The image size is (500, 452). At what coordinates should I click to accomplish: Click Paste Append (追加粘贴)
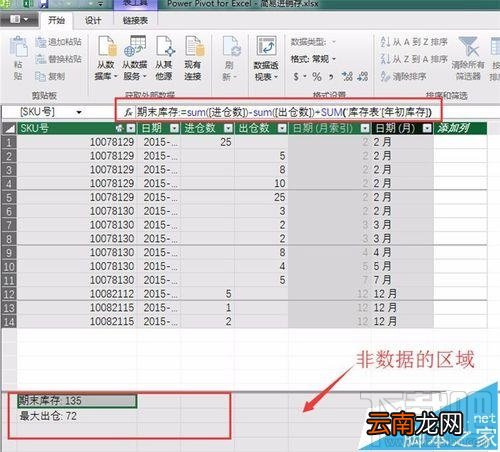[x=58, y=42]
